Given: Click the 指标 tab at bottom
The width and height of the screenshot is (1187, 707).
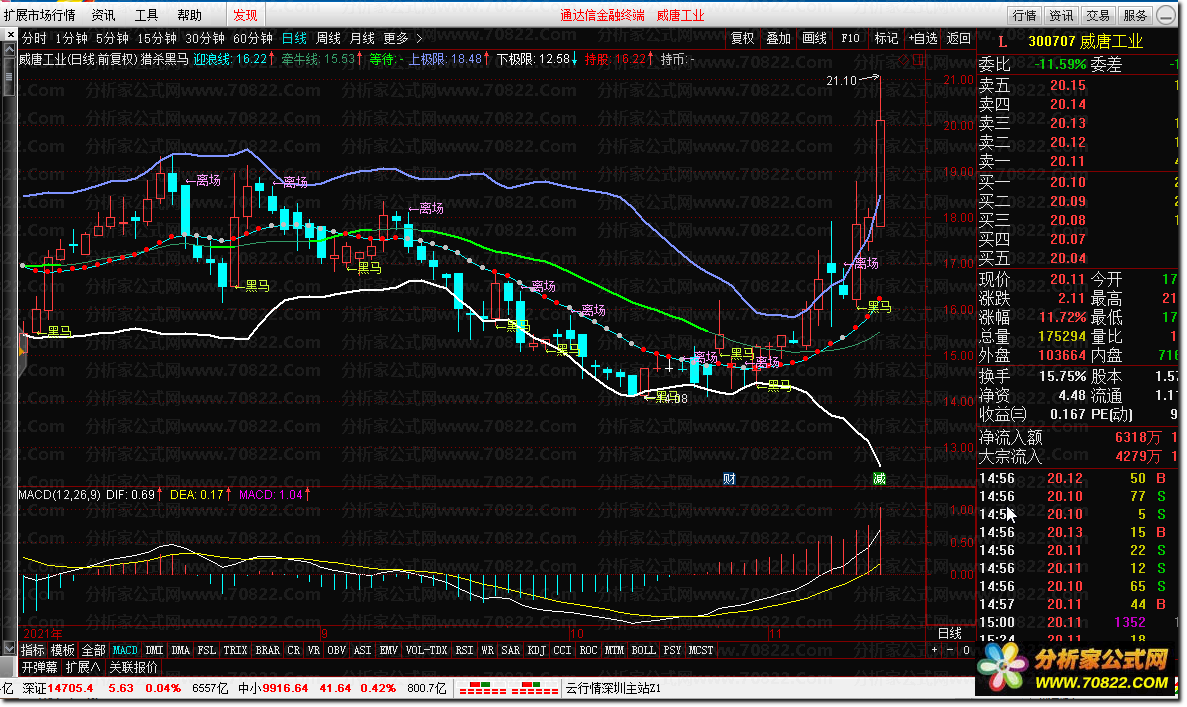Looking at the screenshot, I should 33,650.
